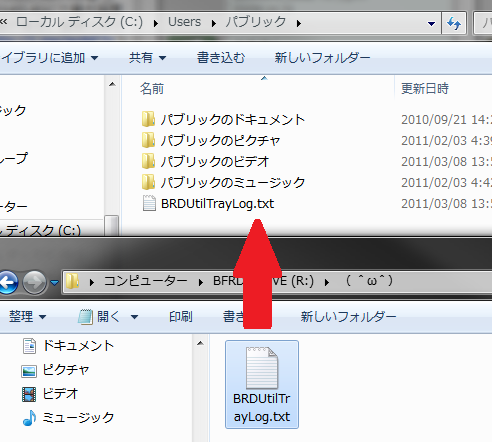Viewport: 492px width, 442px height.
Task: Go back using blue back arrow
Action: click(8, 283)
